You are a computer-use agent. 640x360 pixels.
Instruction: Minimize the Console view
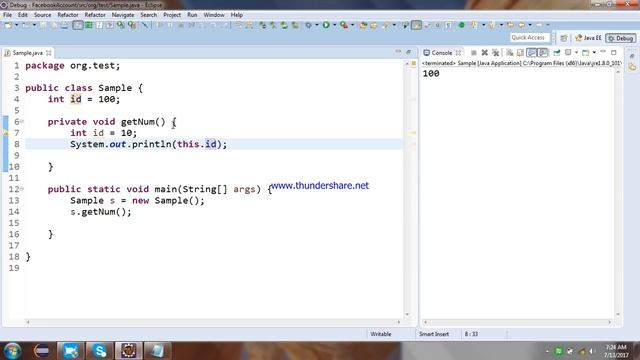(603, 52)
